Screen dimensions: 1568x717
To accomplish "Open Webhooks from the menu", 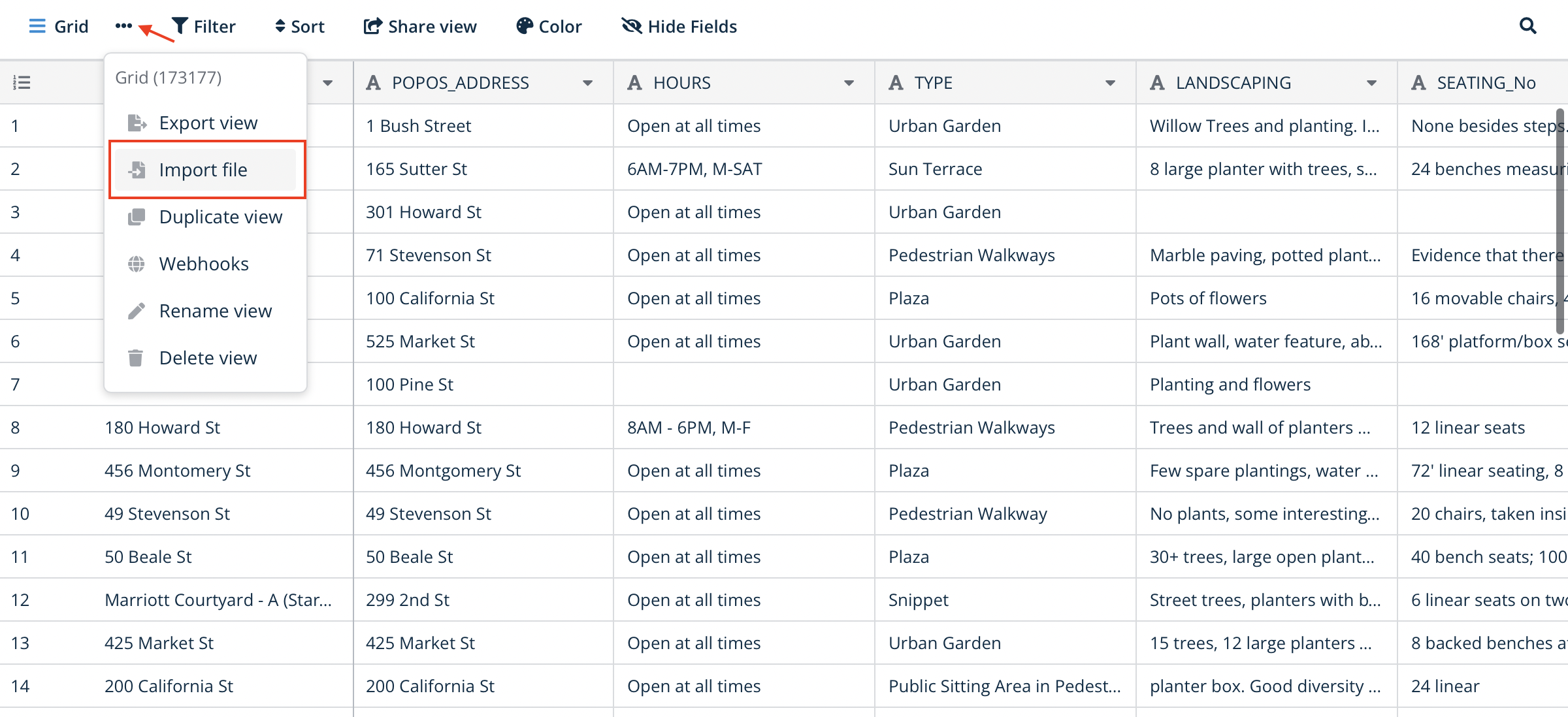I will point(204,264).
